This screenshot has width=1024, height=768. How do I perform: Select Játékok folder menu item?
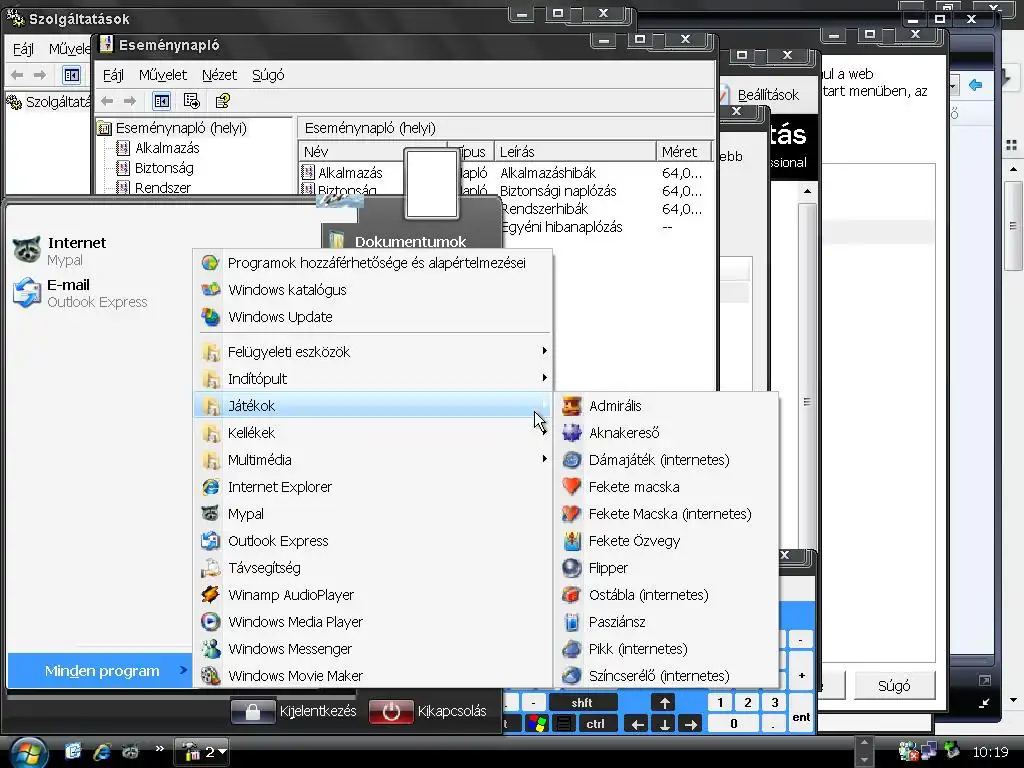click(x=373, y=406)
